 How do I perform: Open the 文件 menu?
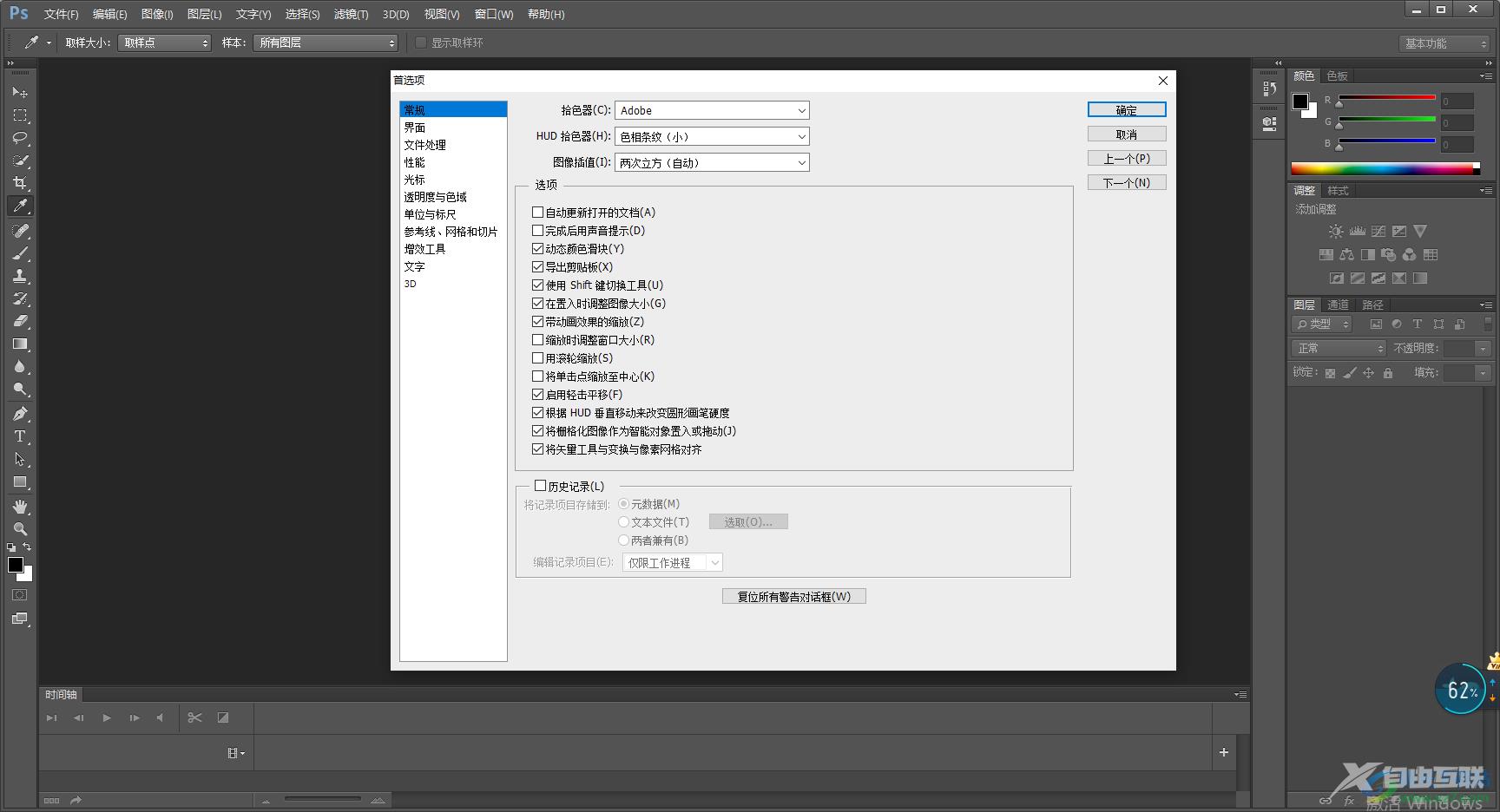click(x=61, y=14)
